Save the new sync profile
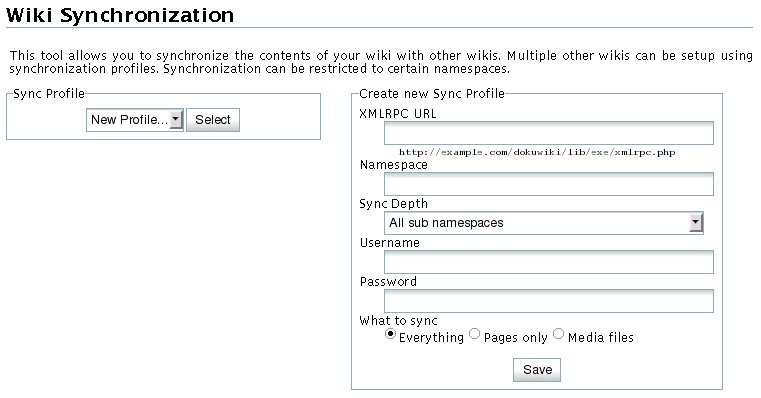761x398 pixels. point(537,370)
